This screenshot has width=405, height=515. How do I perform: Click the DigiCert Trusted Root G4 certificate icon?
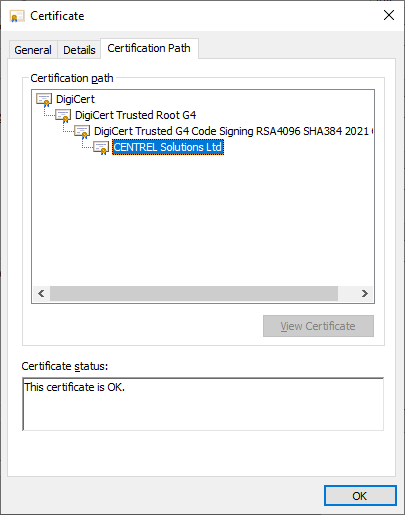tap(63, 116)
